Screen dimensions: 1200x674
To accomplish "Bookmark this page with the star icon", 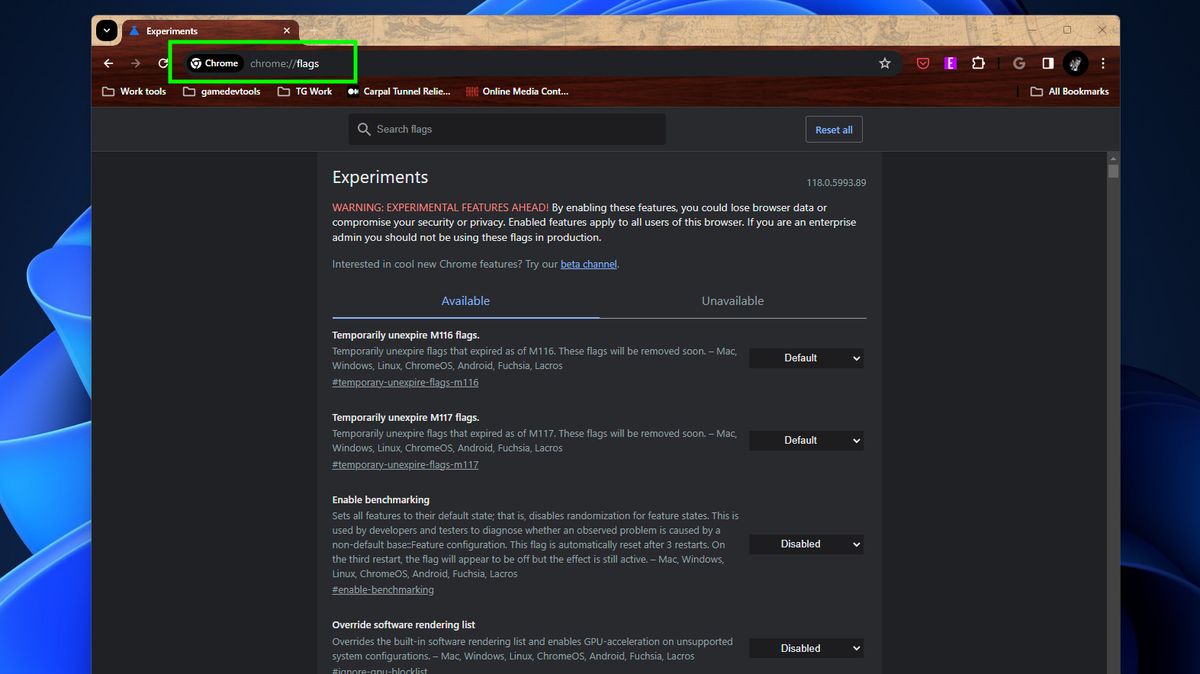I will (885, 63).
